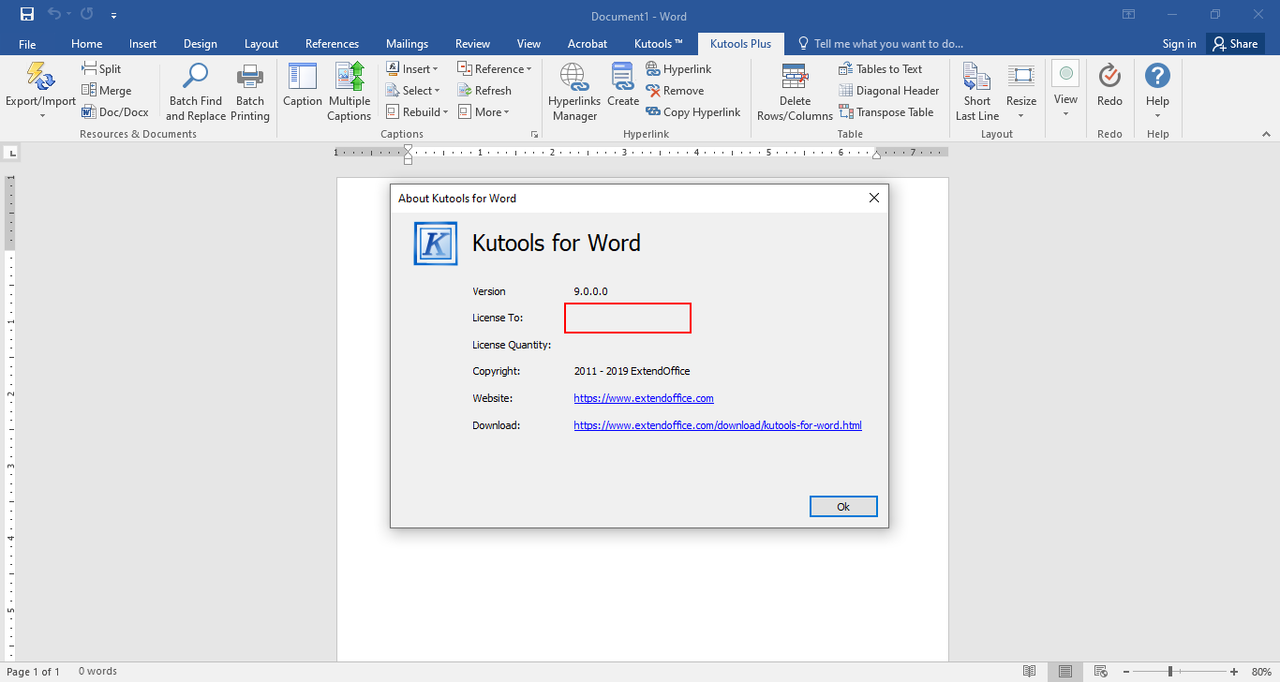Click Ok in About dialog

pos(843,507)
